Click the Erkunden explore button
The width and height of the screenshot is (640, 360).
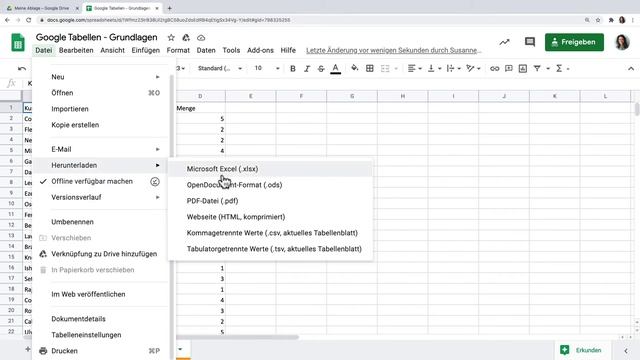tap(581, 350)
